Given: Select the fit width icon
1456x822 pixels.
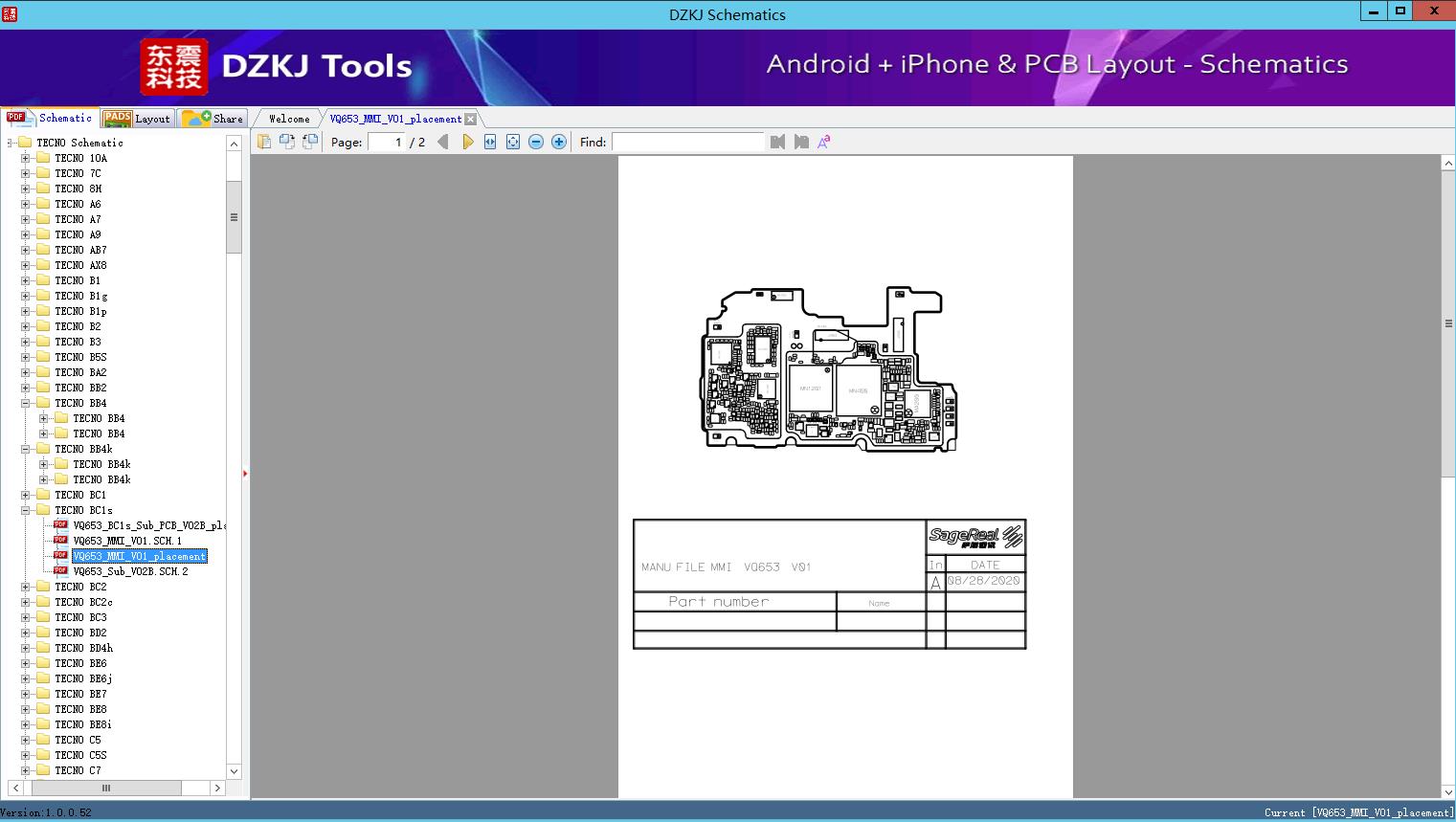Looking at the screenshot, I should tap(490, 142).
